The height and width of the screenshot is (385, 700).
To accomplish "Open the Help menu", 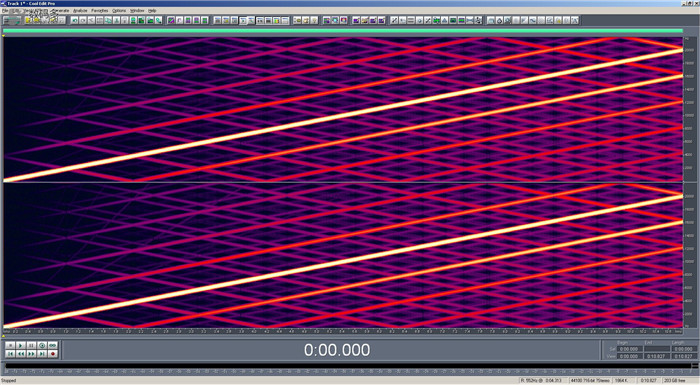I will (x=152, y=10).
